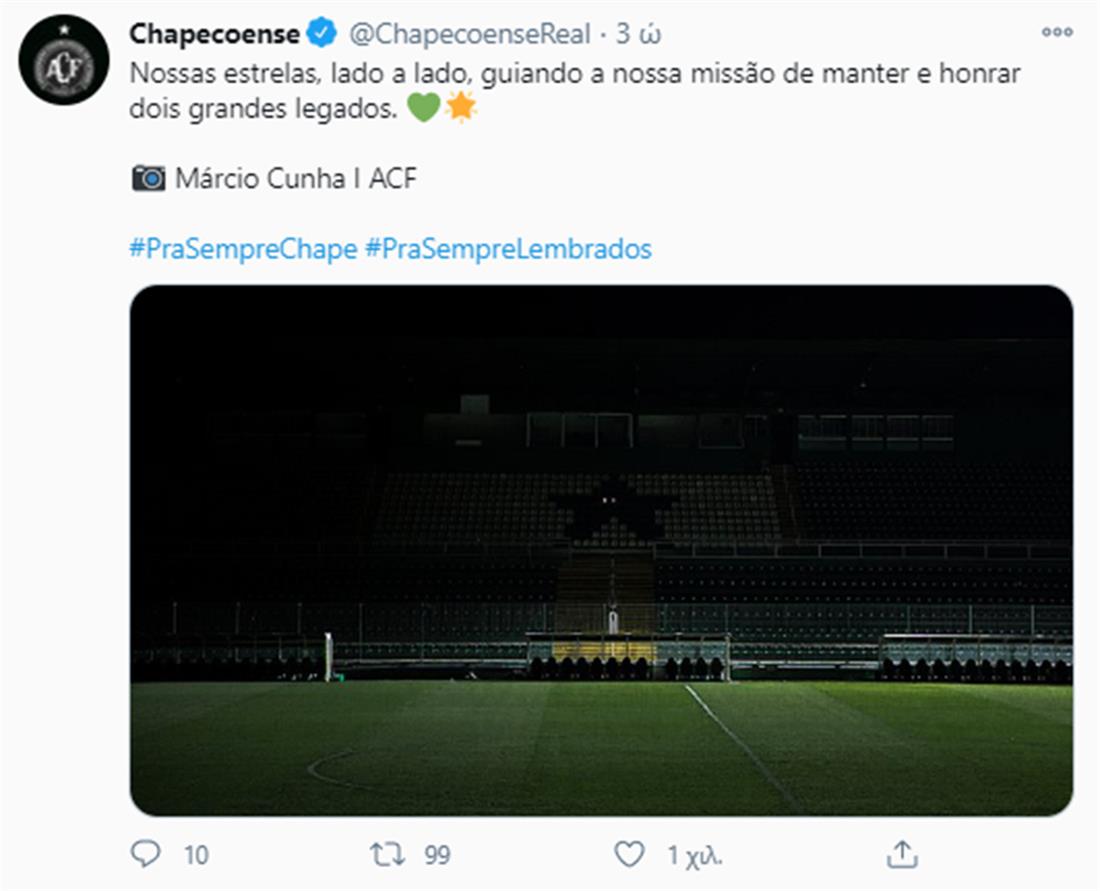This screenshot has height=891, width=1100.
Task: Click the share upload icon
Action: pyautogui.click(x=902, y=854)
